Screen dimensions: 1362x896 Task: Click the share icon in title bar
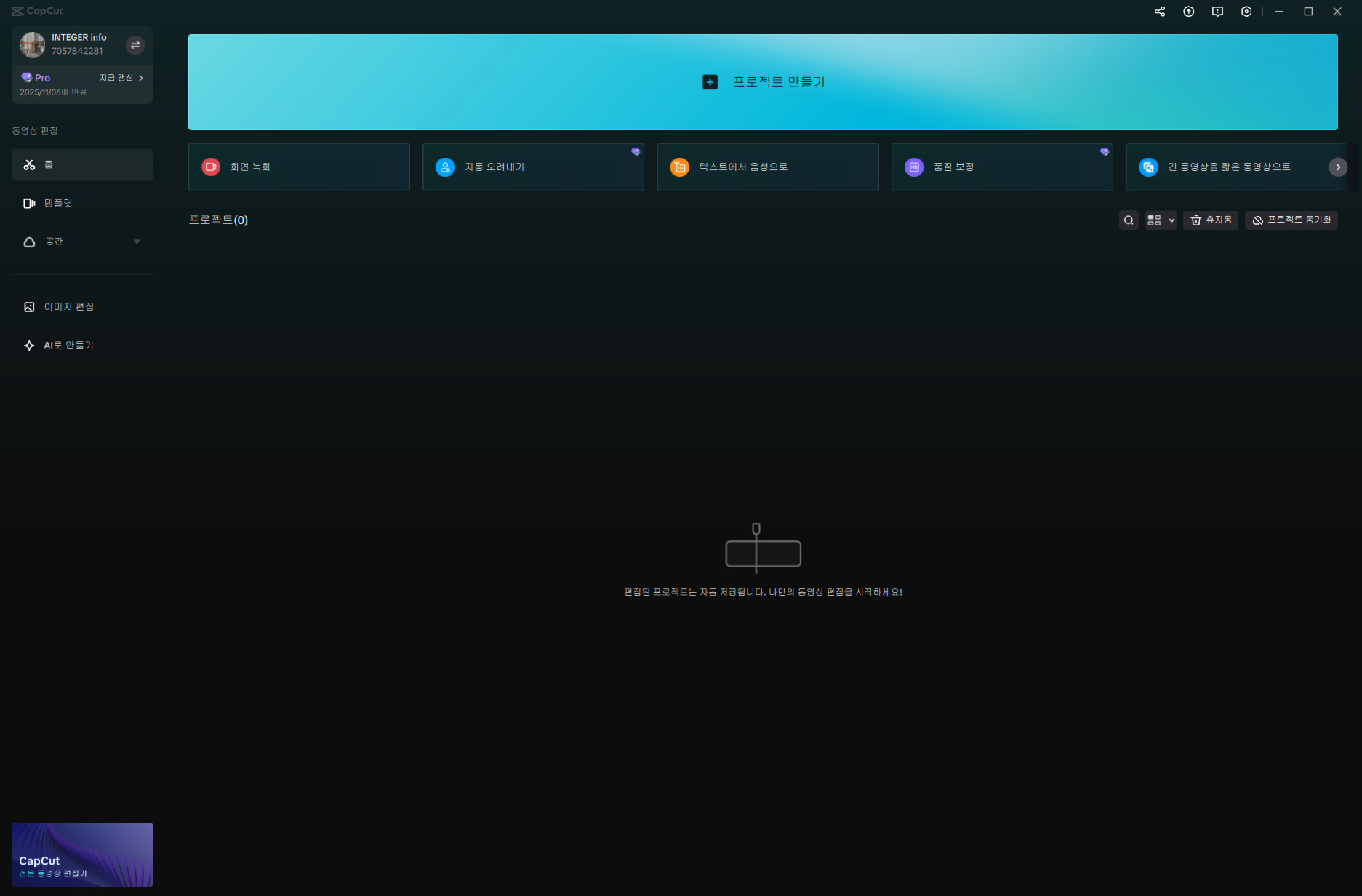pos(1160,12)
